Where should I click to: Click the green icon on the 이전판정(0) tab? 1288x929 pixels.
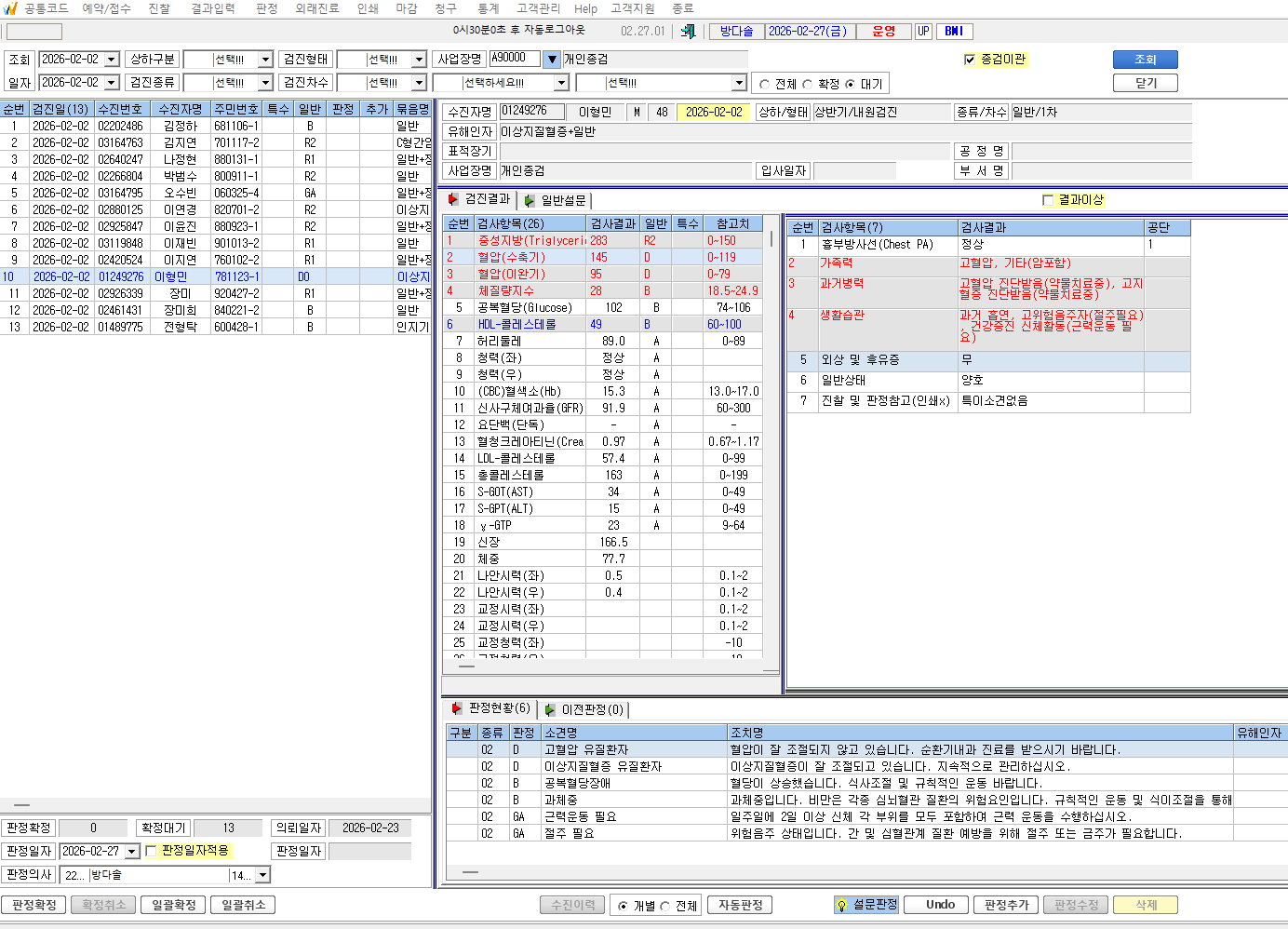550,709
